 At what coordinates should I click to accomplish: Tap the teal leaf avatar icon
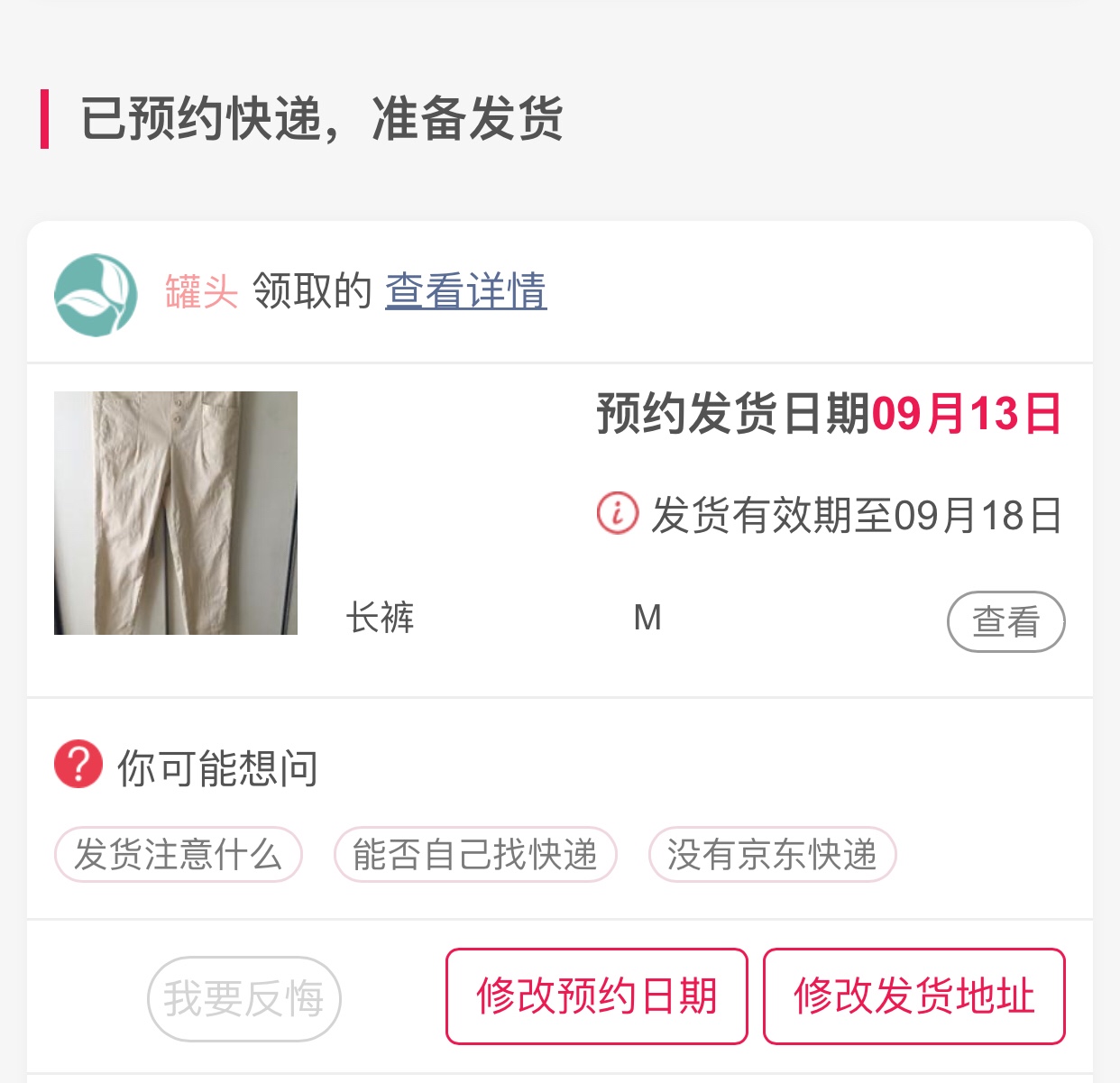coord(96,295)
